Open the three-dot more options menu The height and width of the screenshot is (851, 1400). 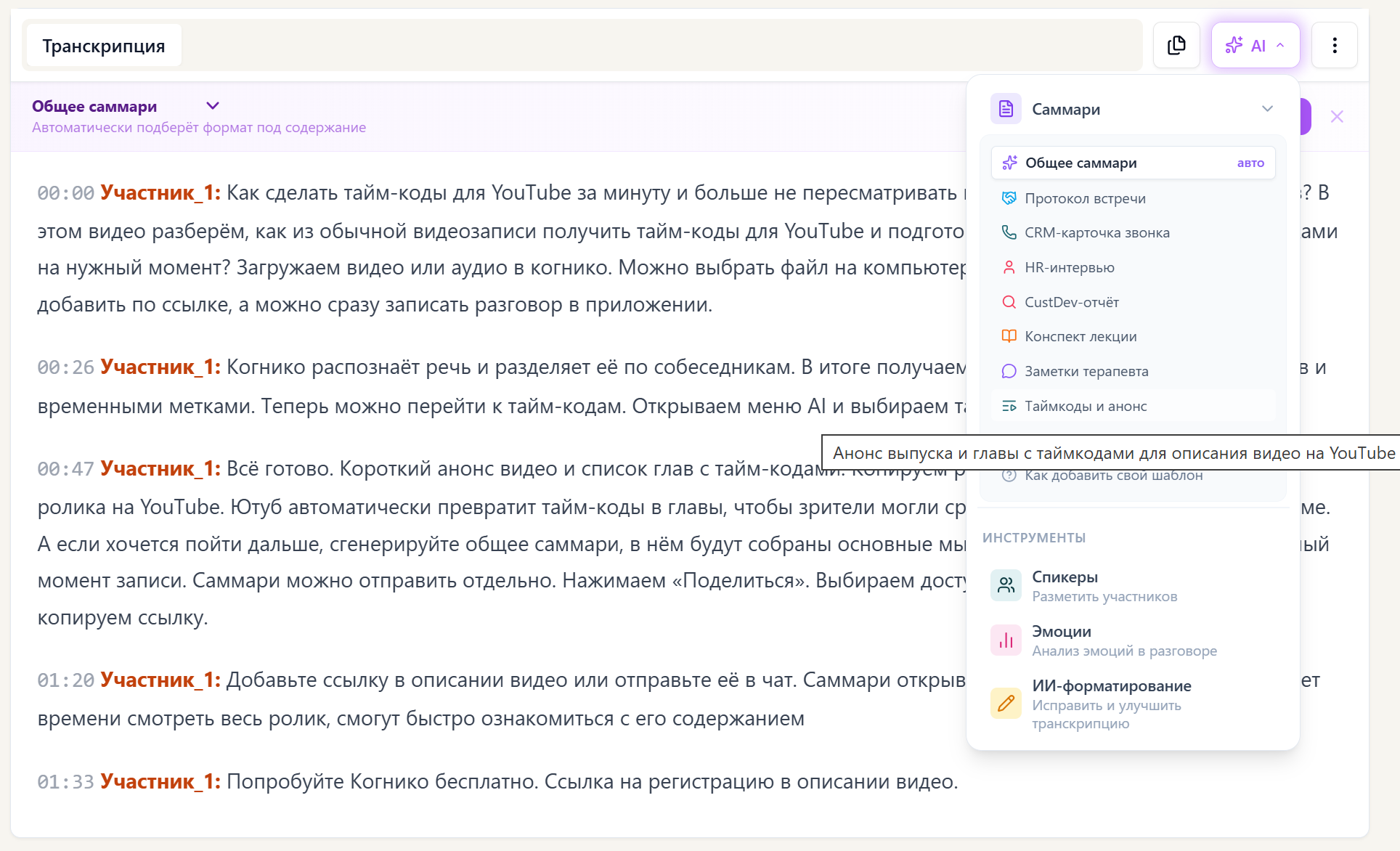click(1335, 46)
